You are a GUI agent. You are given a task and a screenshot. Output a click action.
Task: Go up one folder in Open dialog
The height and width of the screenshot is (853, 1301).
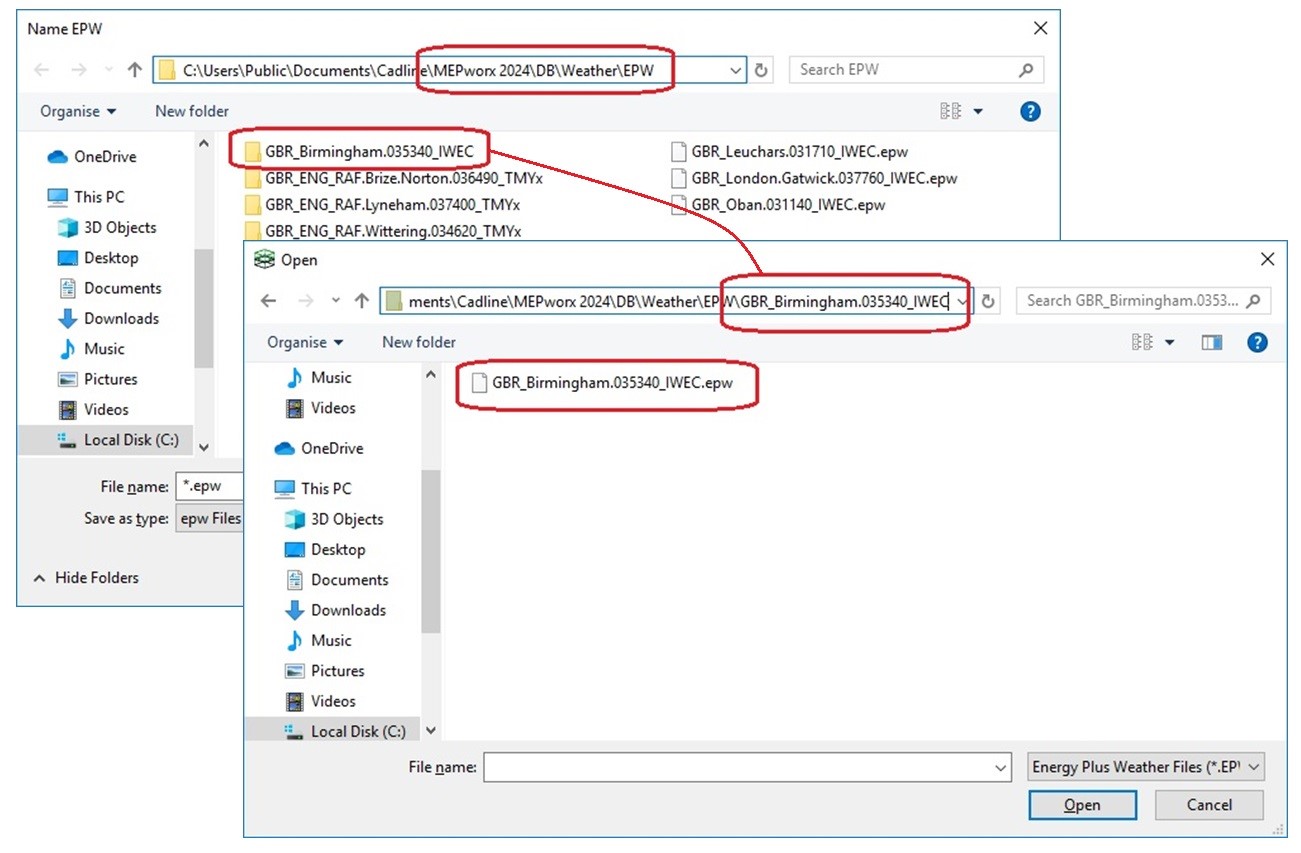(x=362, y=301)
